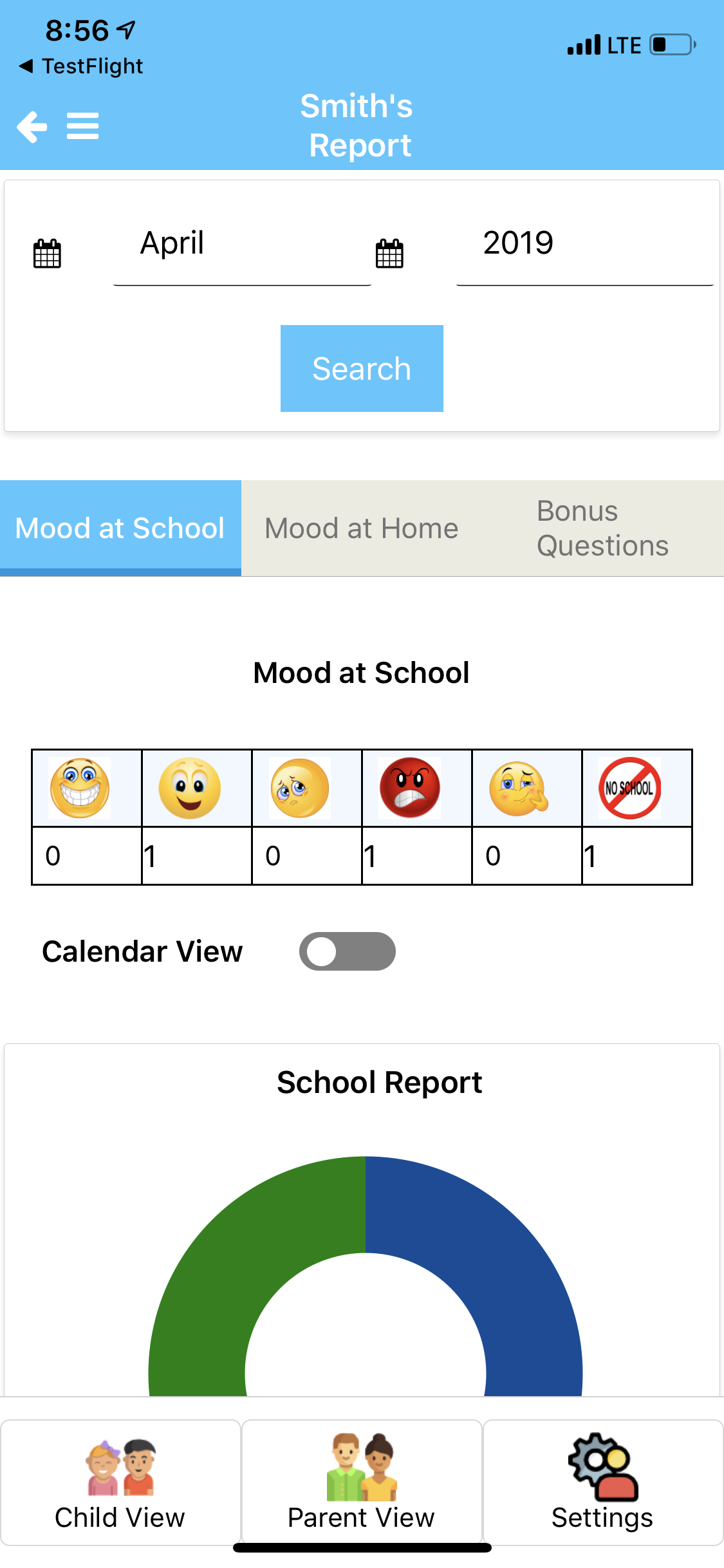
Task: Return to TestFlight app
Action: [80, 66]
